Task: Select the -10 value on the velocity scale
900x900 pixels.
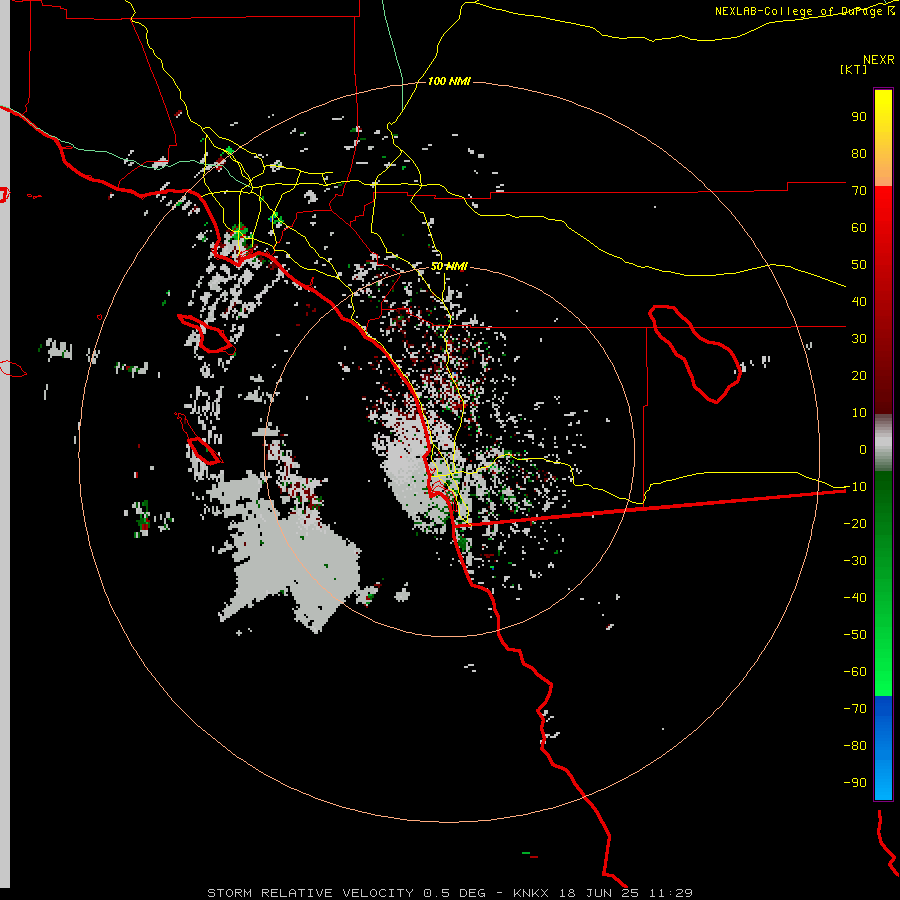Action: [855, 487]
